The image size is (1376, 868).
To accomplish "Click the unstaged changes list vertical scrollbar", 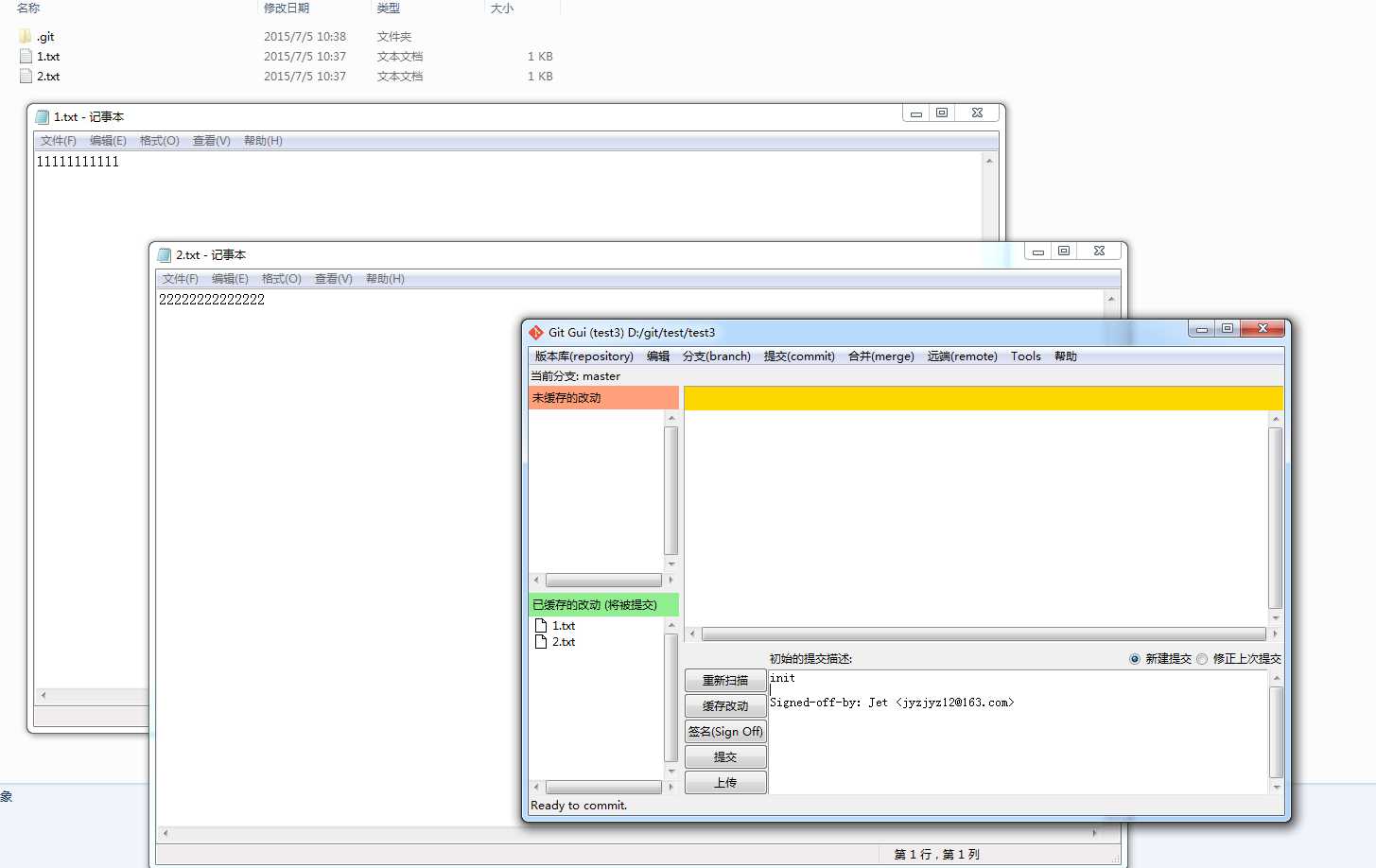I will [x=671, y=491].
